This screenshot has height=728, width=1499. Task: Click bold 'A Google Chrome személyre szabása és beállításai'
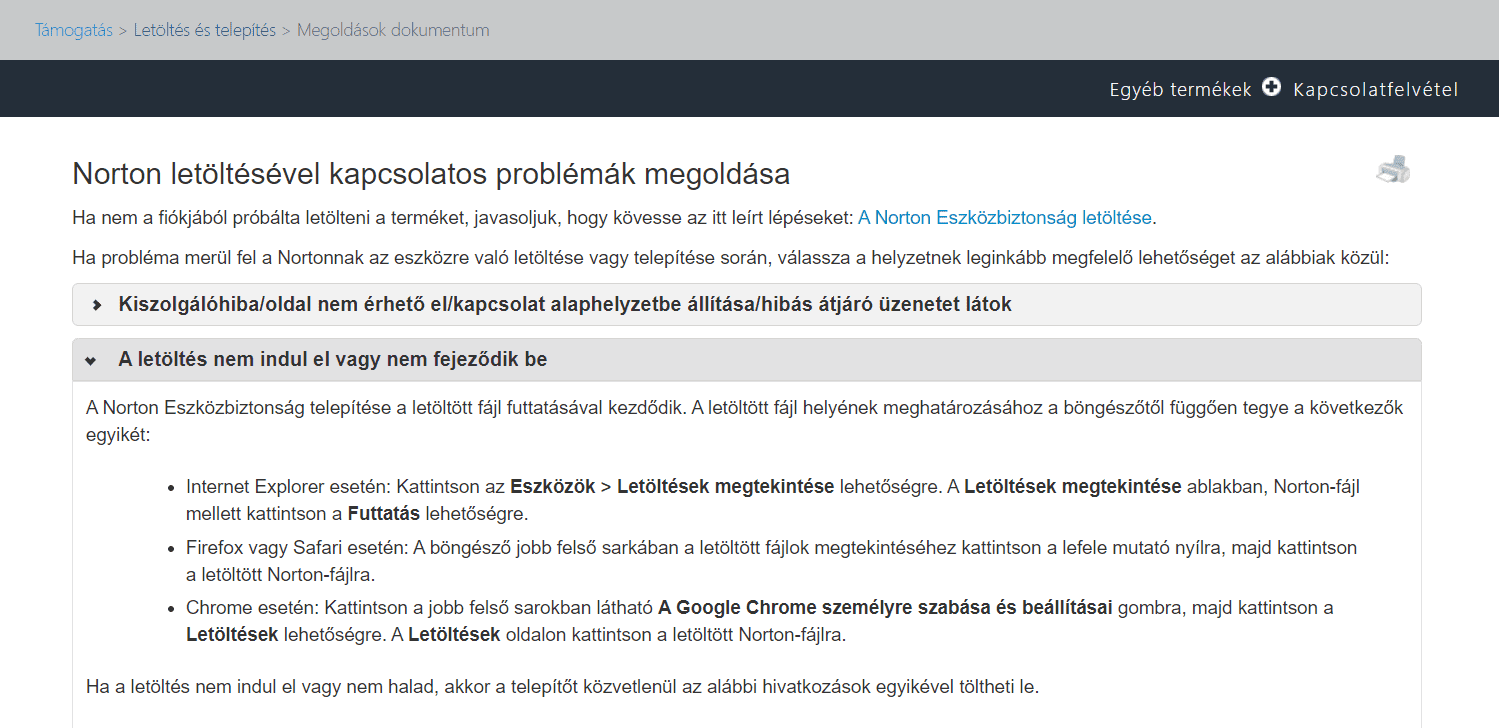coord(884,608)
